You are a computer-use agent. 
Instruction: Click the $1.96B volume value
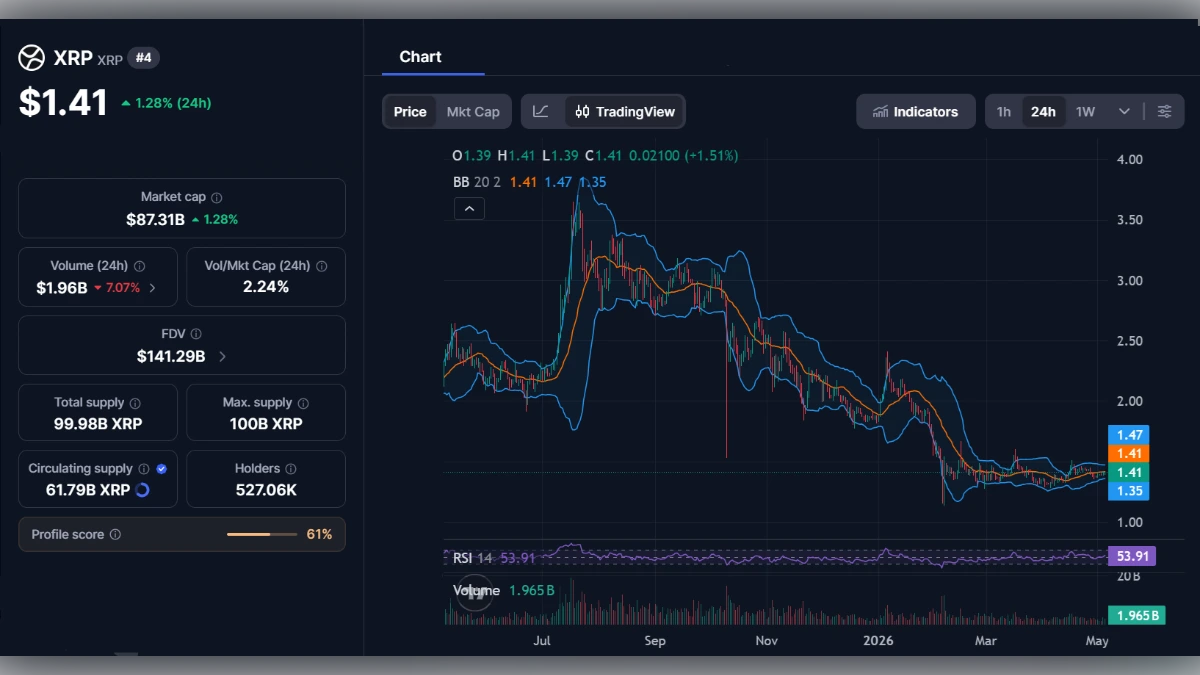[x=62, y=288]
